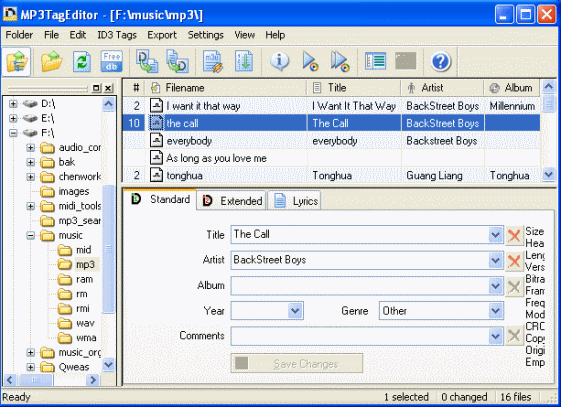Click the double play arrow toolbar icon
The height and width of the screenshot is (407, 561).
[340, 62]
